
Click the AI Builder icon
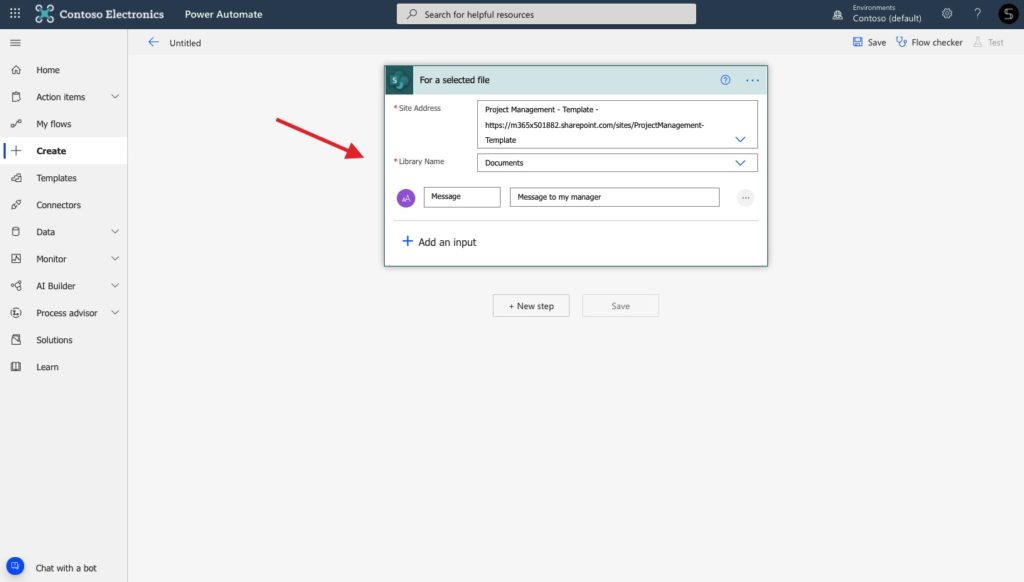pyautogui.click(x=16, y=285)
